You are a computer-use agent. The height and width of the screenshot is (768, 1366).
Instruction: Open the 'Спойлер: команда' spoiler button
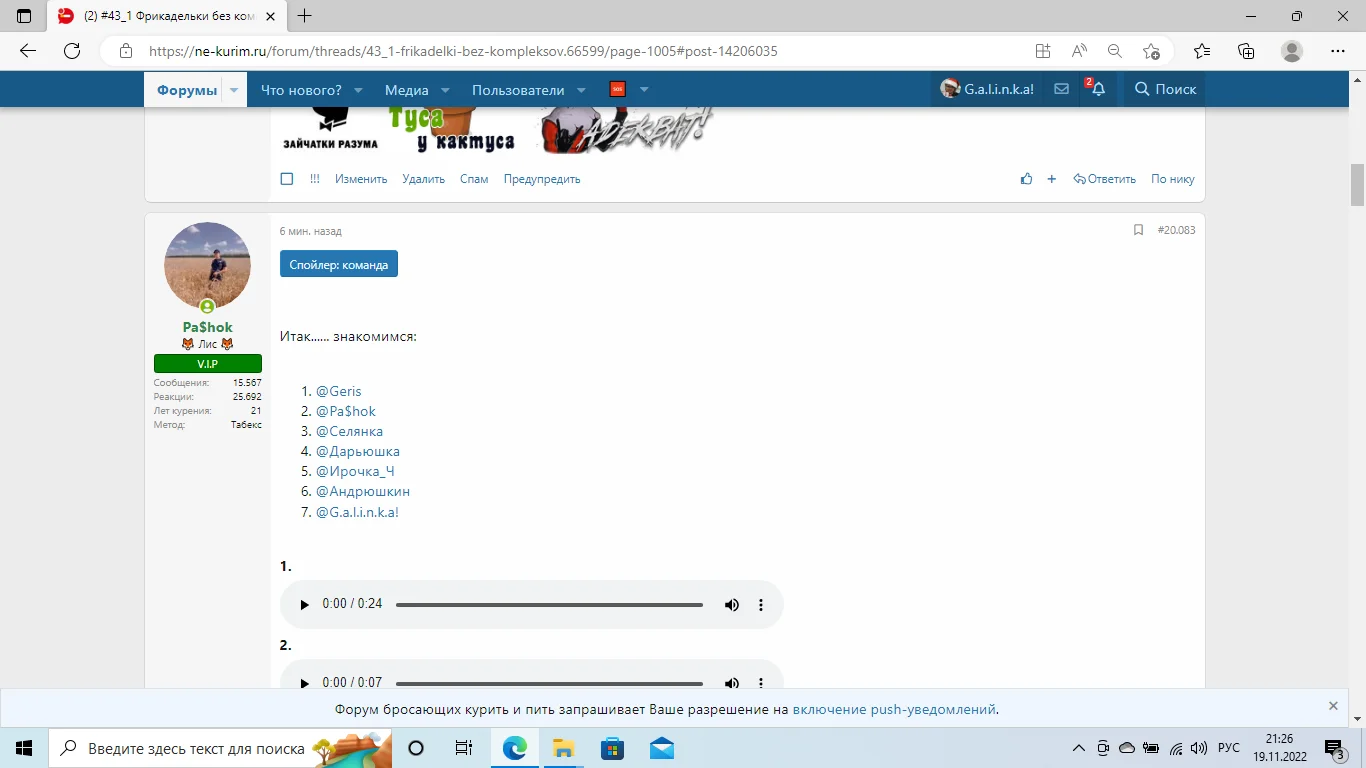click(339, 264)
